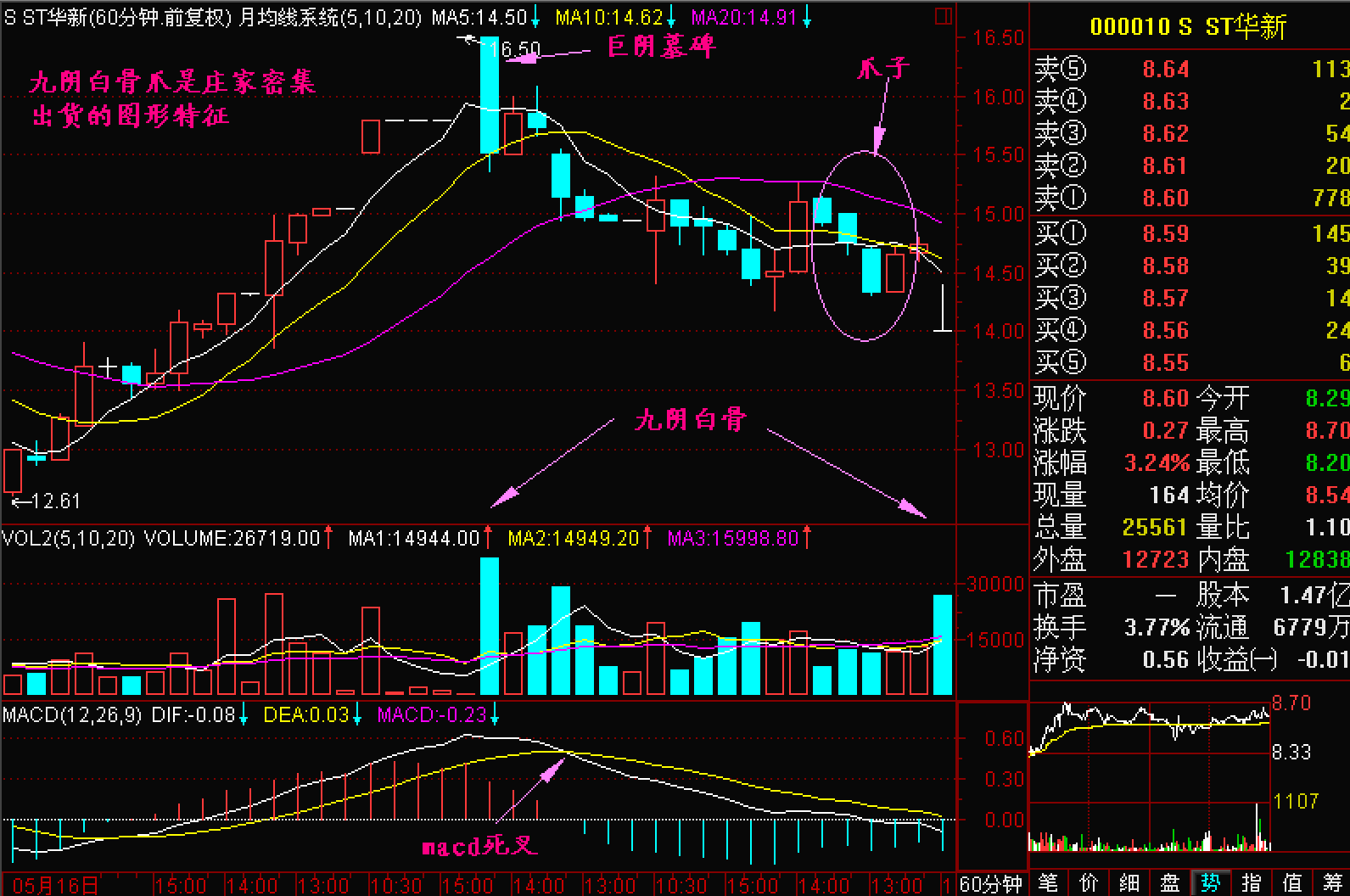
Task: Select the stock title 000010 S ST华新
Action: pyautogui.click(x=1188, y=26)
